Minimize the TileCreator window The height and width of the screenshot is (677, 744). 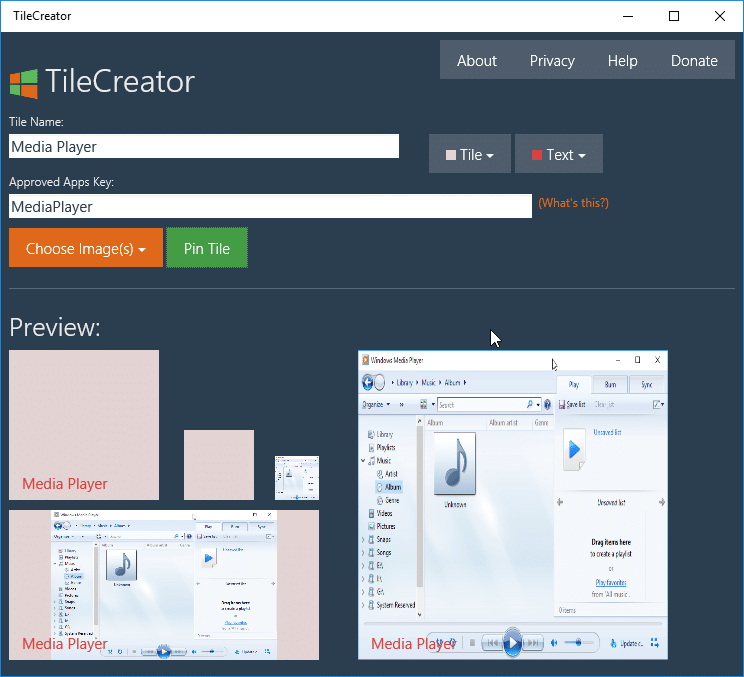tap(628, 16)
